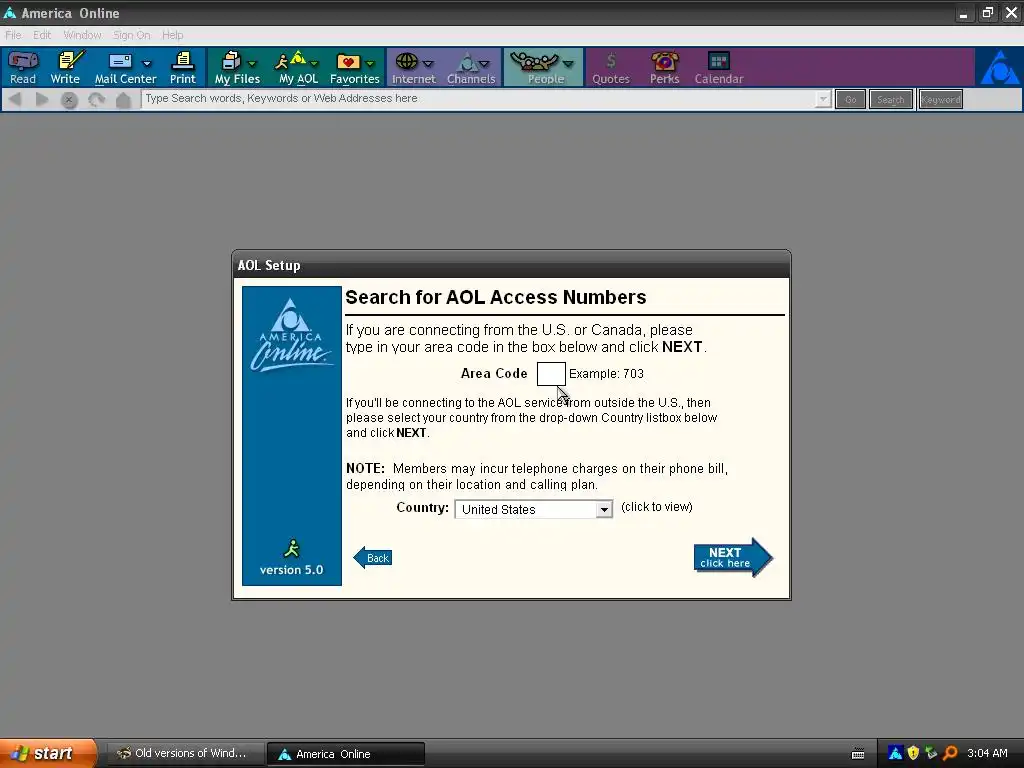The width and height of the screenshot is (1024, 768).
Task: Click the AOL icon in the title bar
Action: point(10,12)
